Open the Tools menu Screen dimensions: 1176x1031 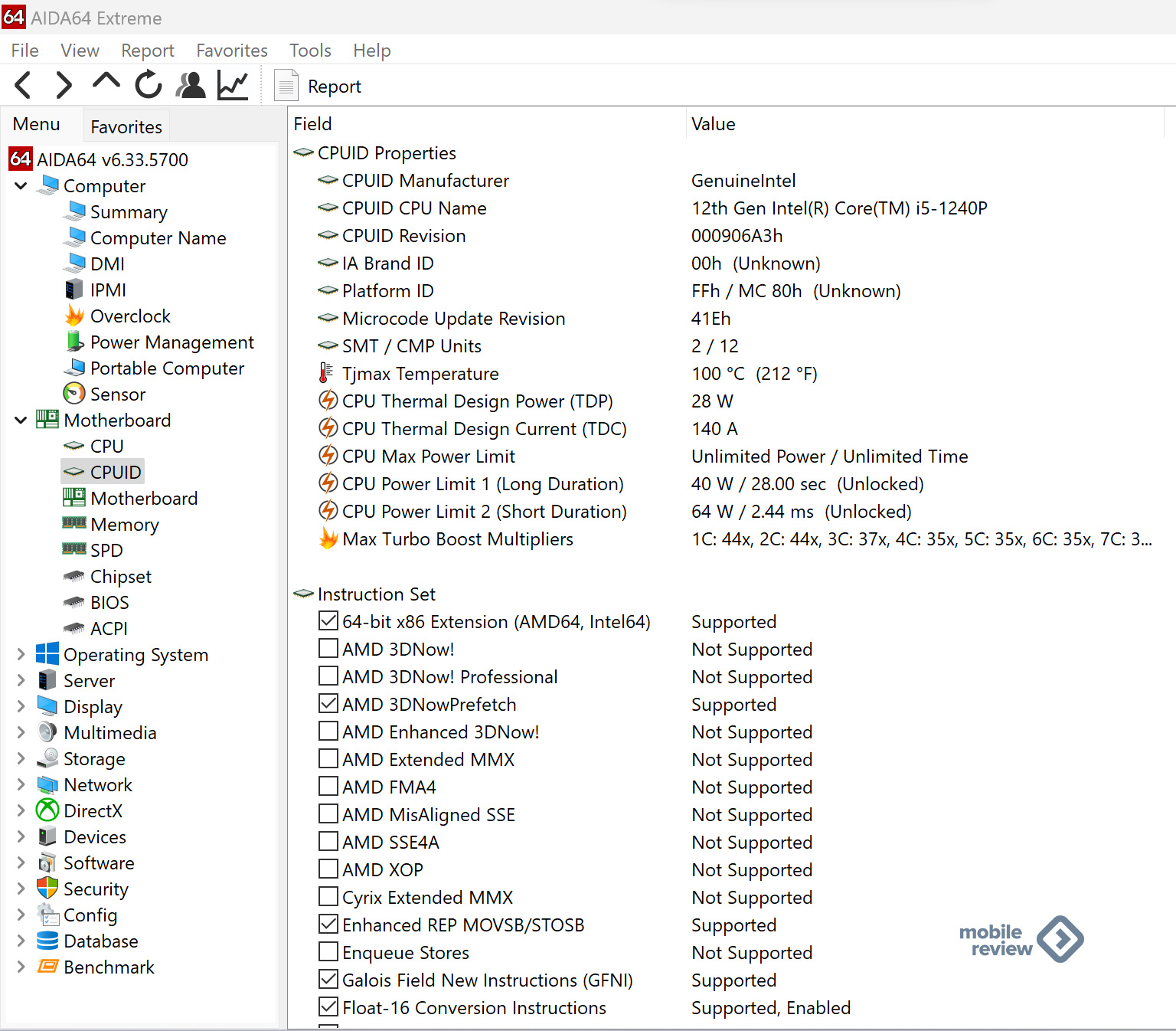[x=310, y=51]
